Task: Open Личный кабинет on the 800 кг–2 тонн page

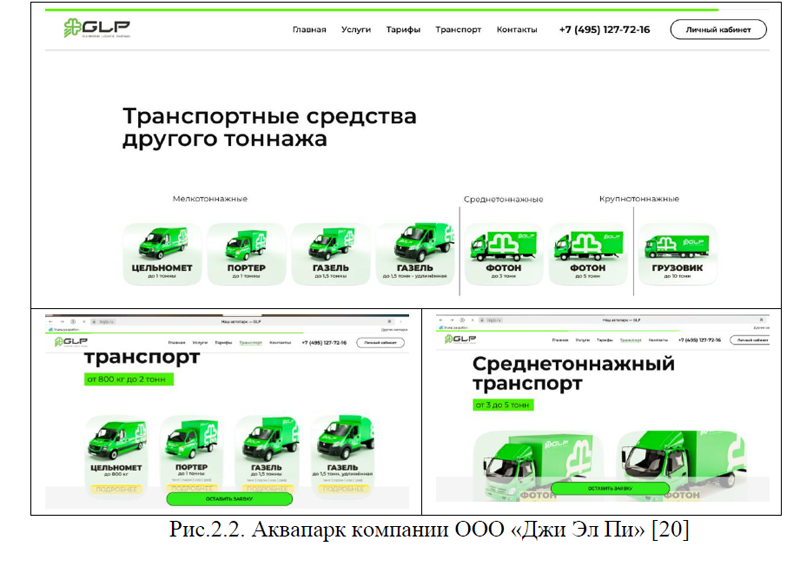Action: coord(381,343)
